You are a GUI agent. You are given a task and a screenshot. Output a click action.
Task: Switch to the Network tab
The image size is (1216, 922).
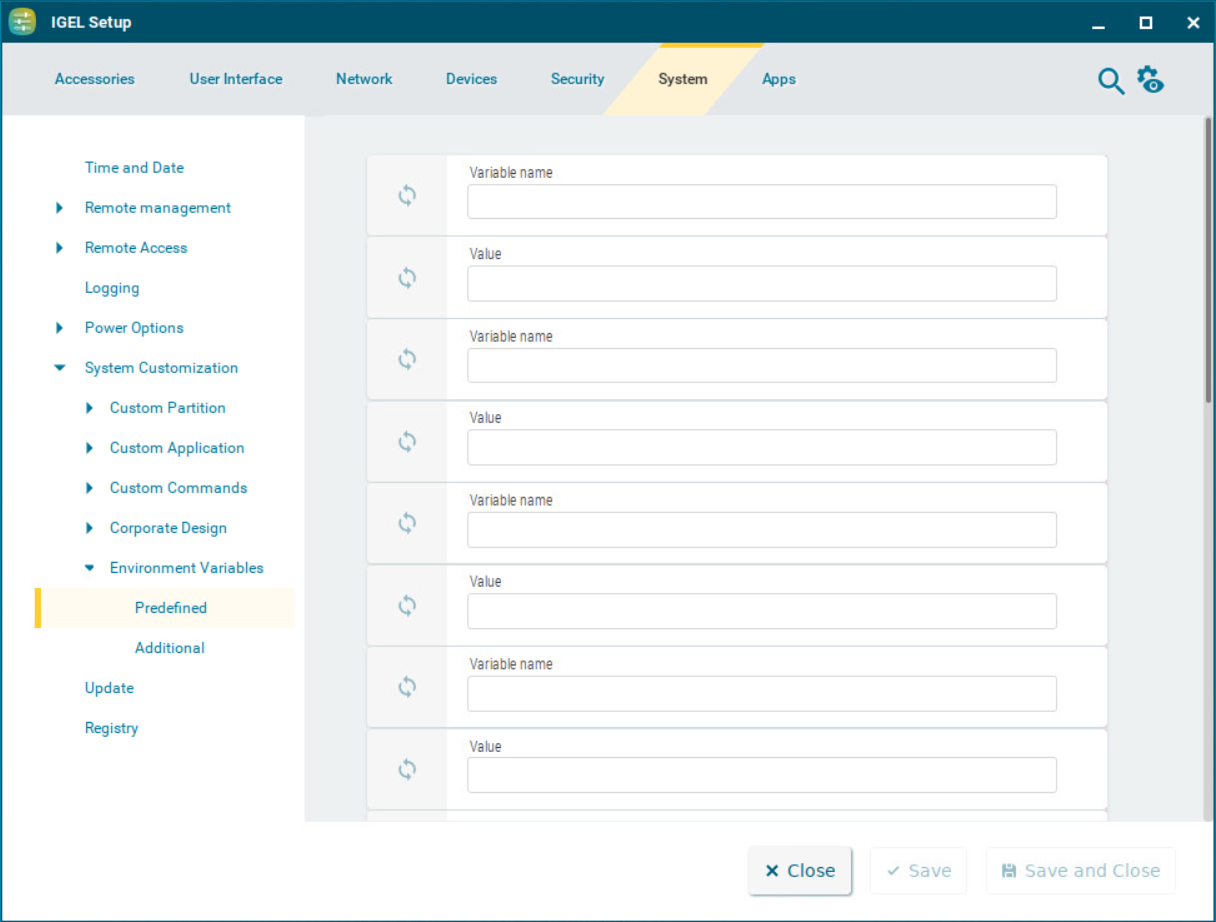pos(364,79)
